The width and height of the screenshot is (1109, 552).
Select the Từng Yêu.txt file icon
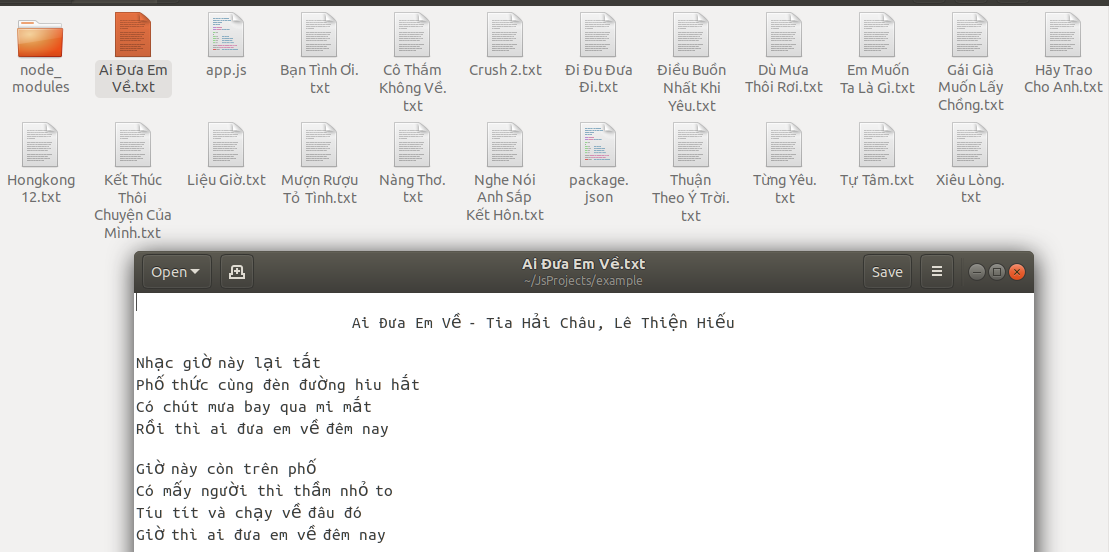(784, 145)
